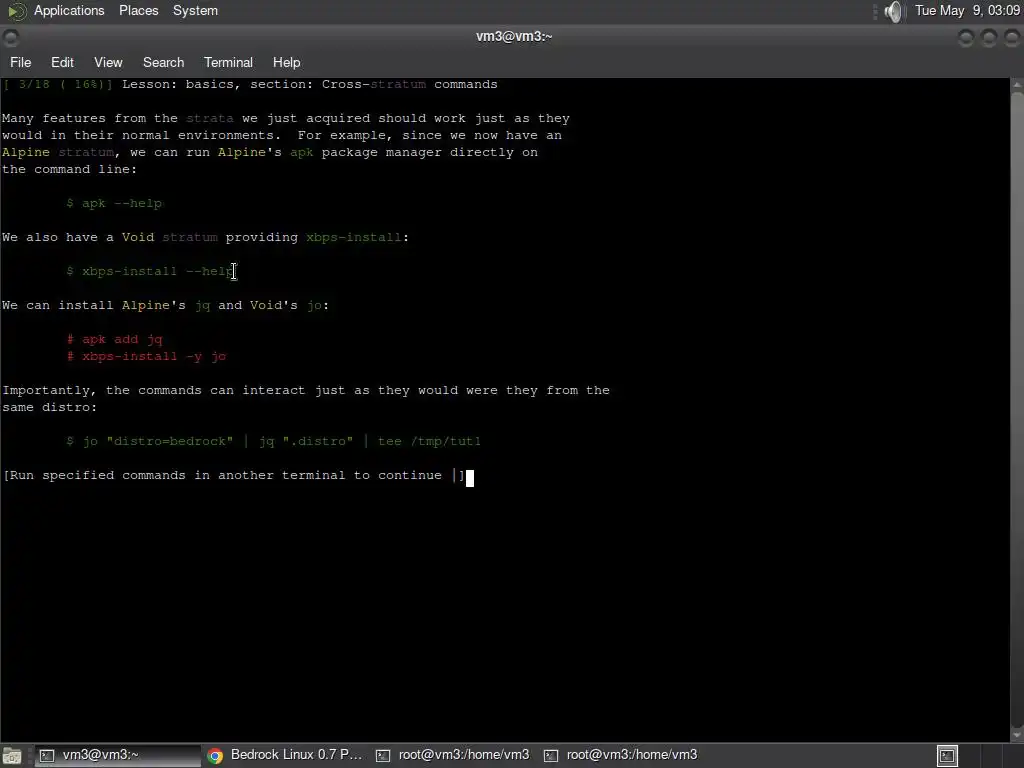Open the Applications menu
The image size is (1024, 768).
69,10
